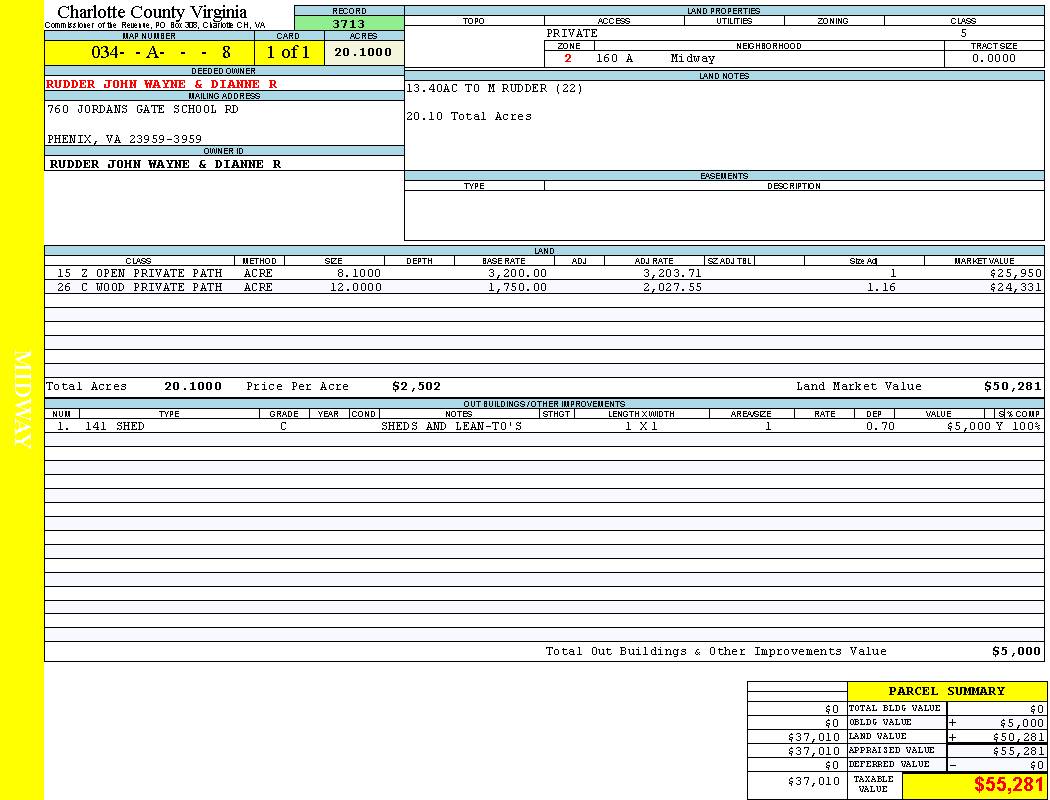Viewport: 1050px width, 800px height.
Task: Click the record number 3713 field
Action: [x=349, y=24]
